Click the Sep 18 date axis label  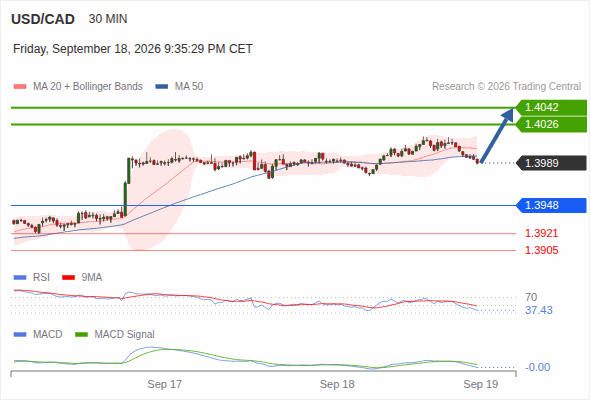point(337,384)
